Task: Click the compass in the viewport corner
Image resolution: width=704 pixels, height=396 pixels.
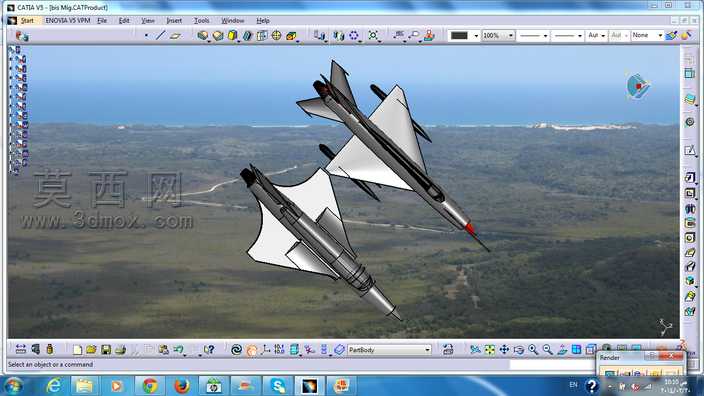Action: click(x=638, y=86)
